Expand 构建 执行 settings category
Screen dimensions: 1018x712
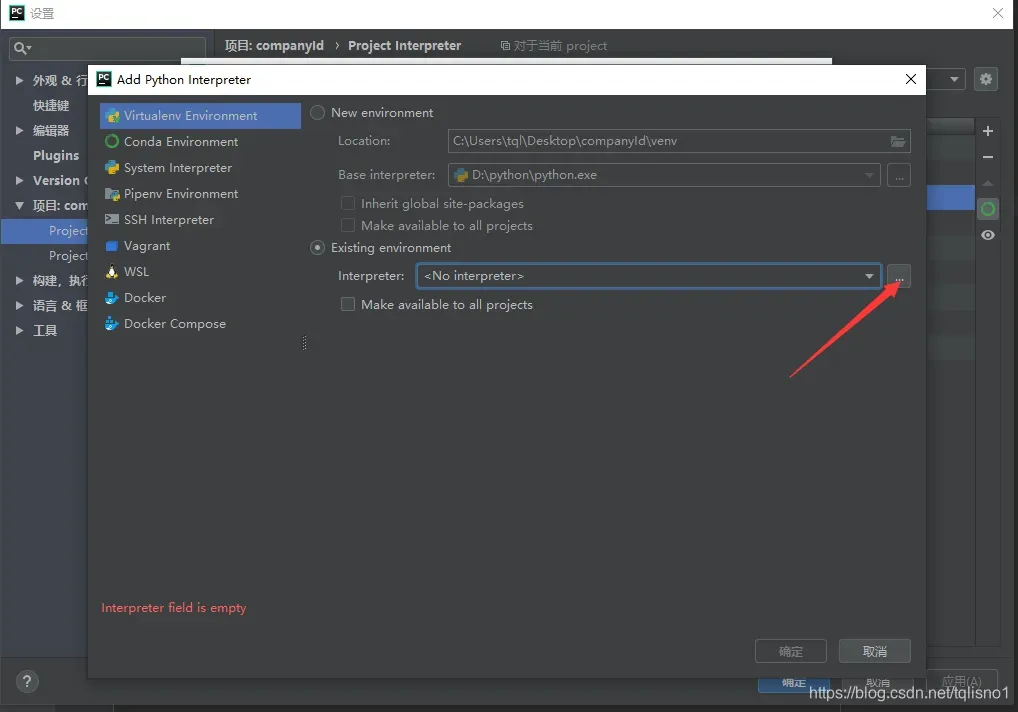pyautogui.click(x=19, y=280)
